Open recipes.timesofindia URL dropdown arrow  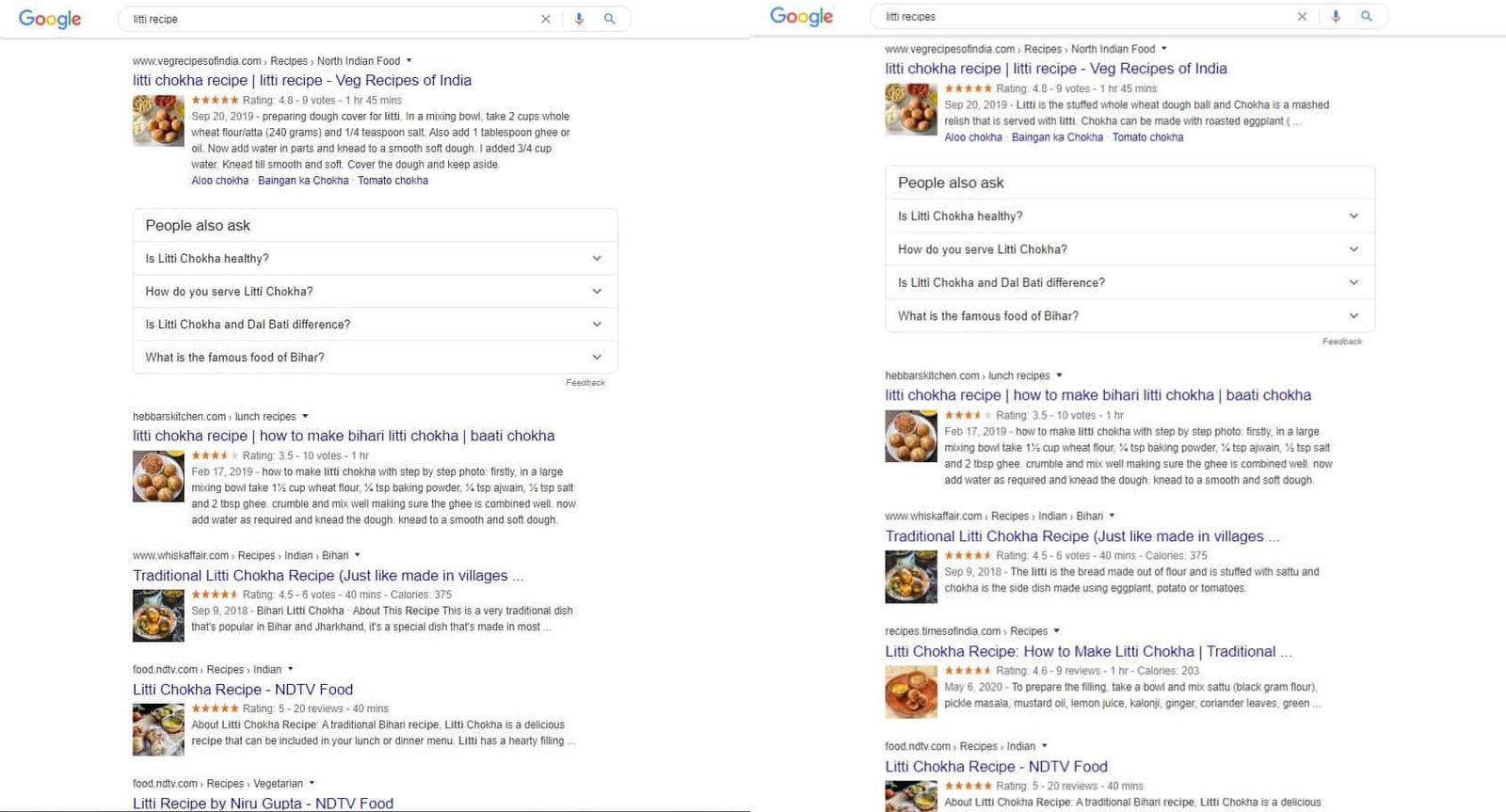pos(1056,630)
